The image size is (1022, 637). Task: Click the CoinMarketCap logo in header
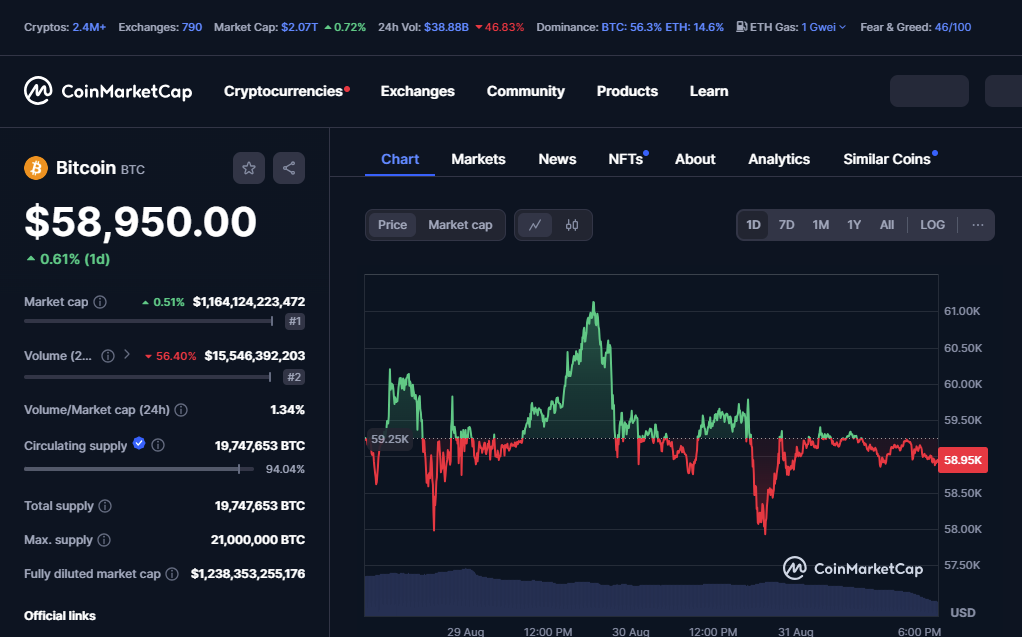pos(108,91)
